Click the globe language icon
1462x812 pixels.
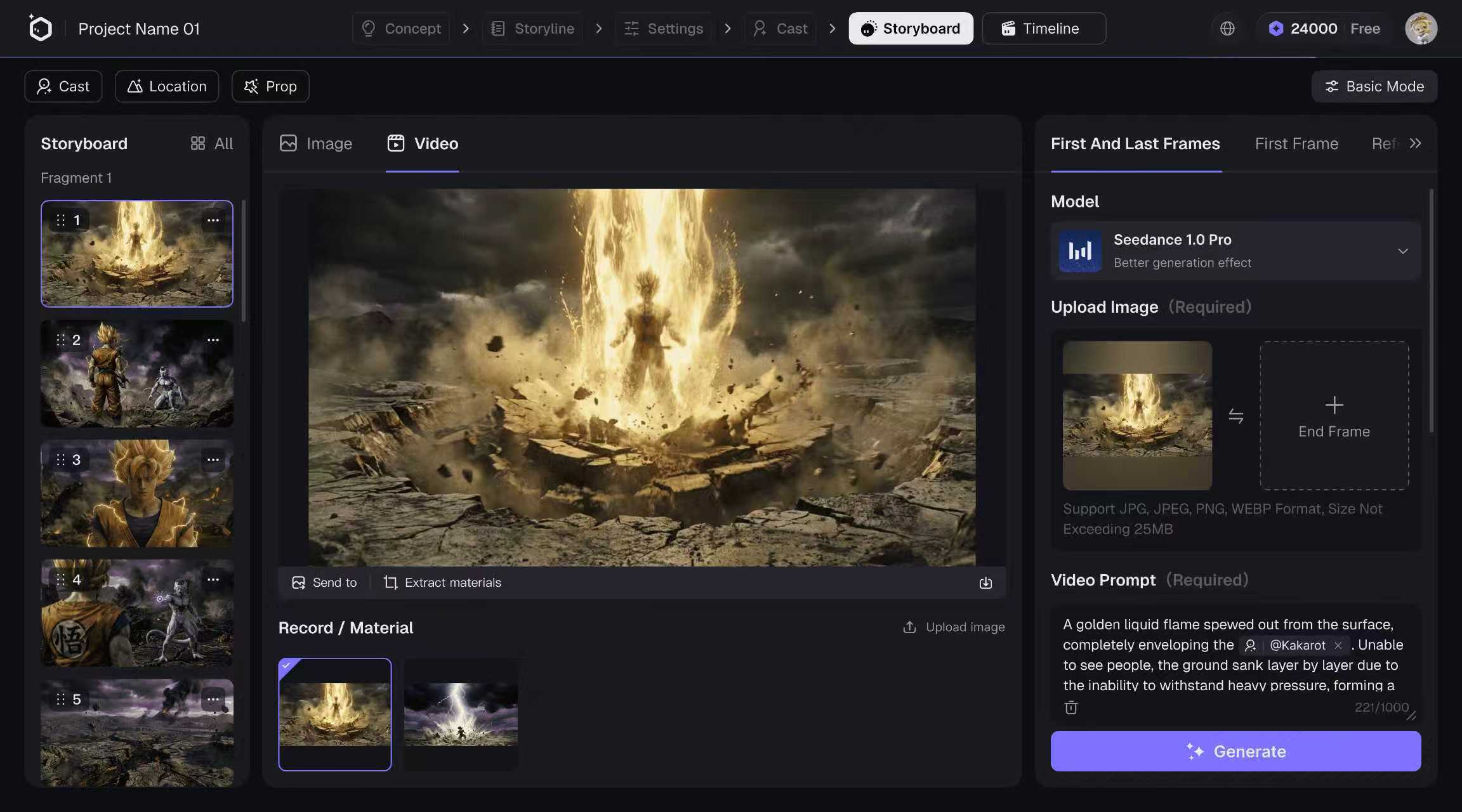click(x=1227, y=29)
